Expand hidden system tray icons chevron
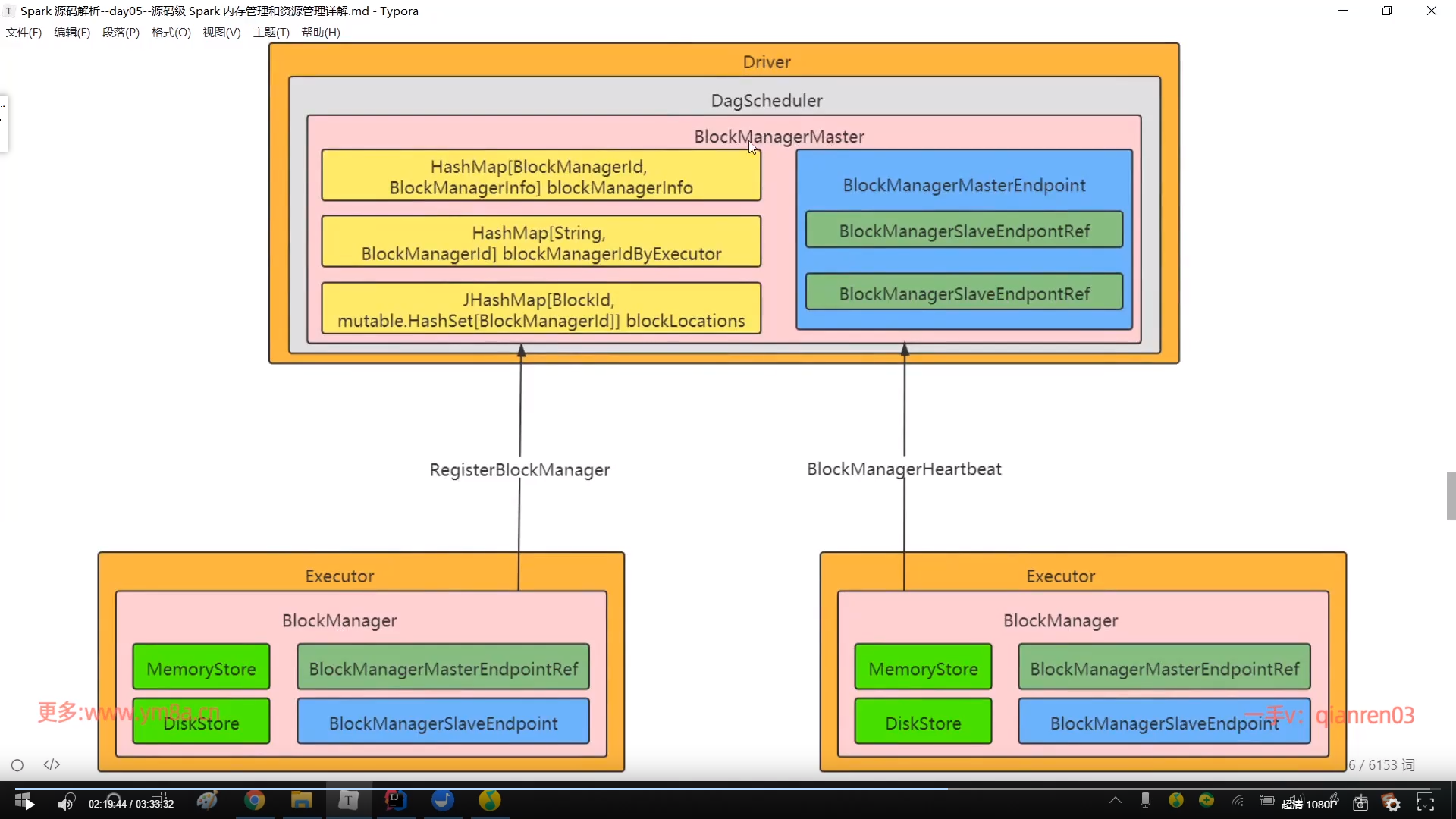The width and height of the screenshot is (1456, 819). tap(1116, 800)
